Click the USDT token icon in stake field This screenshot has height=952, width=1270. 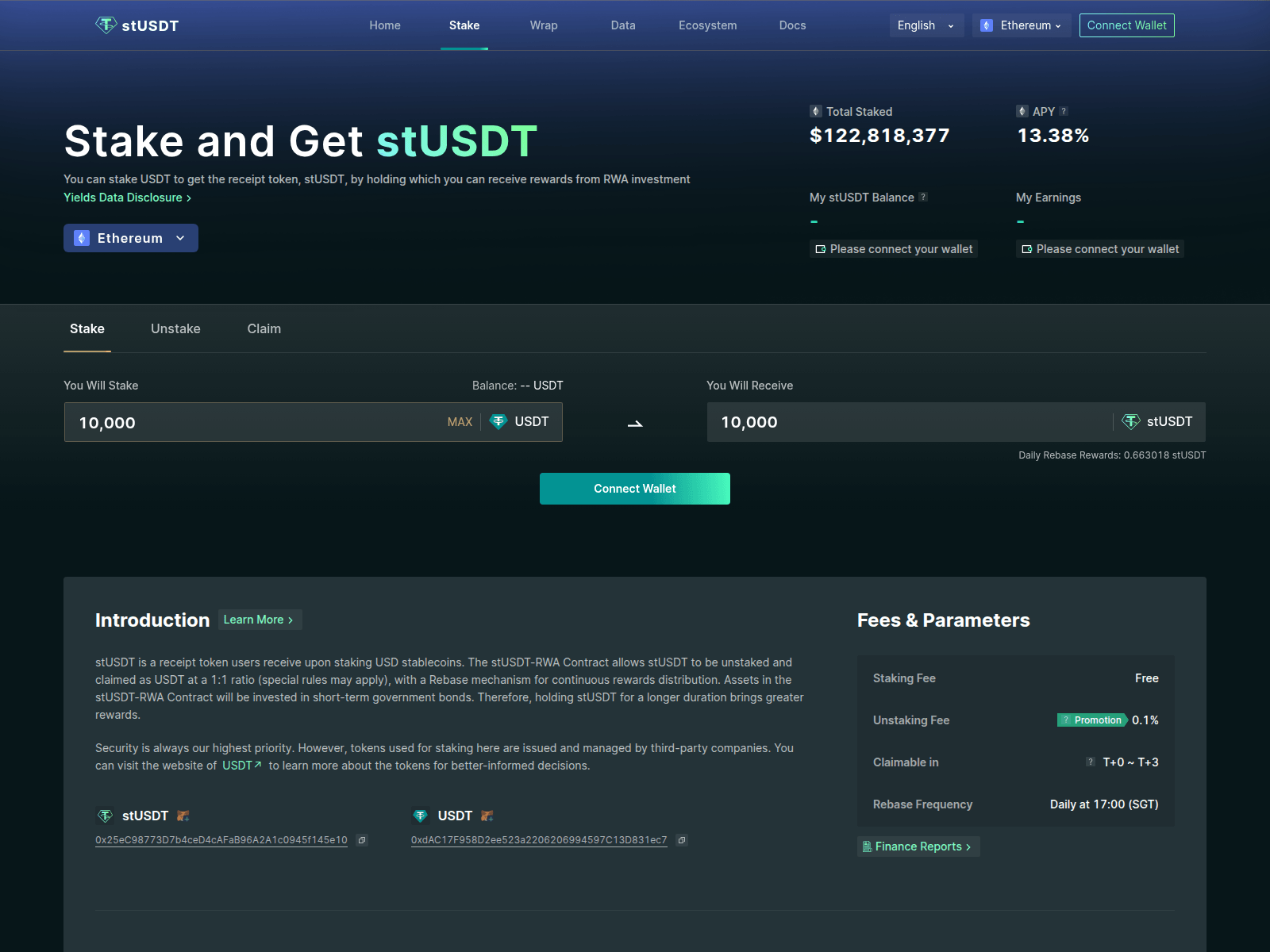[498, 421]
